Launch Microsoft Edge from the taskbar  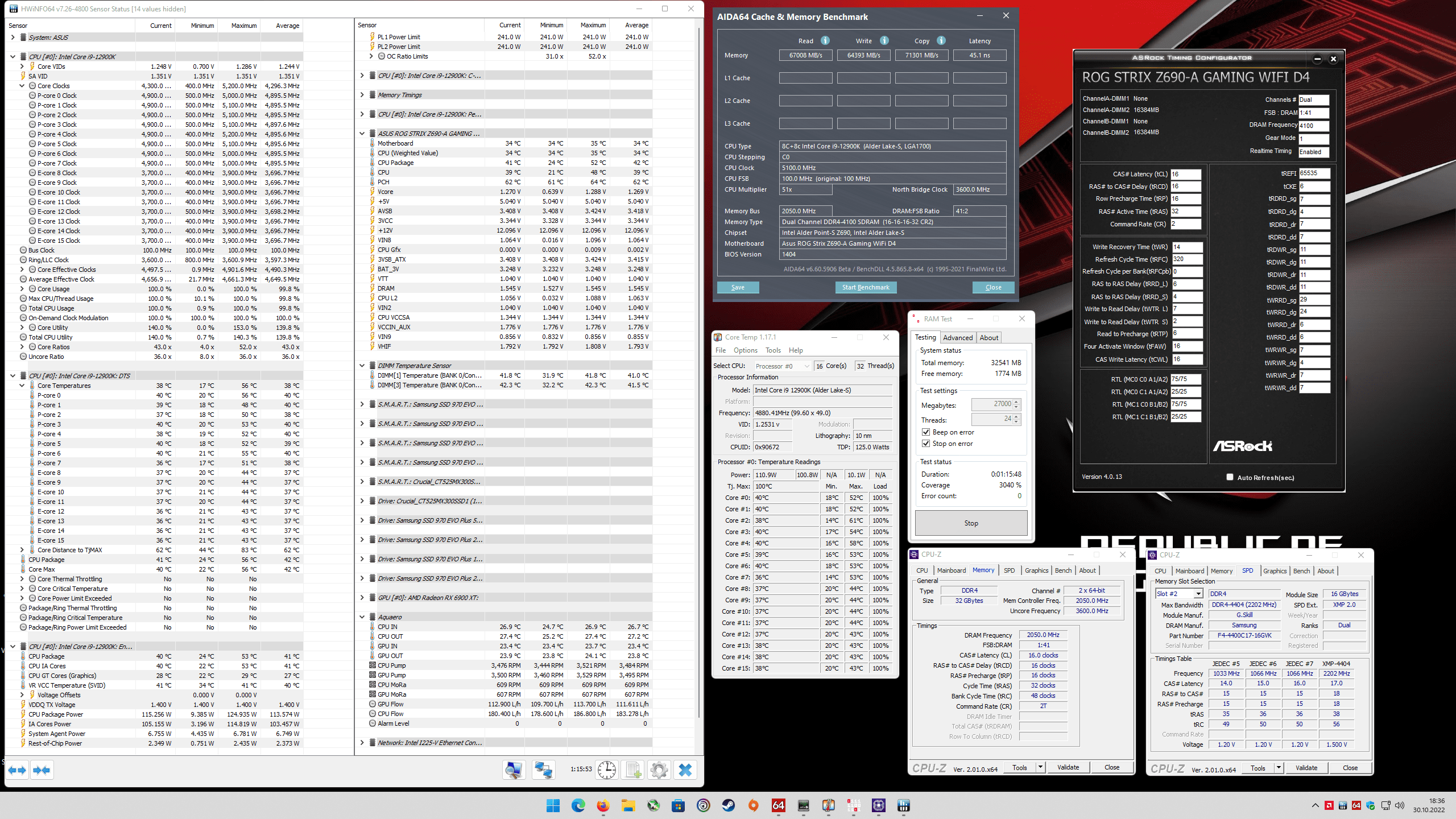click(578, 805)
